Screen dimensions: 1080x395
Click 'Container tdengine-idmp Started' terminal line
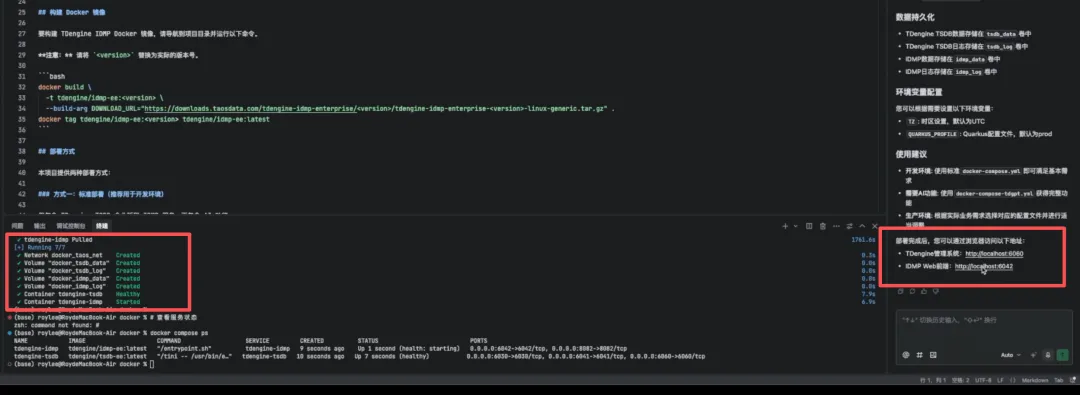pyautogui.click(x=79, y=301)
